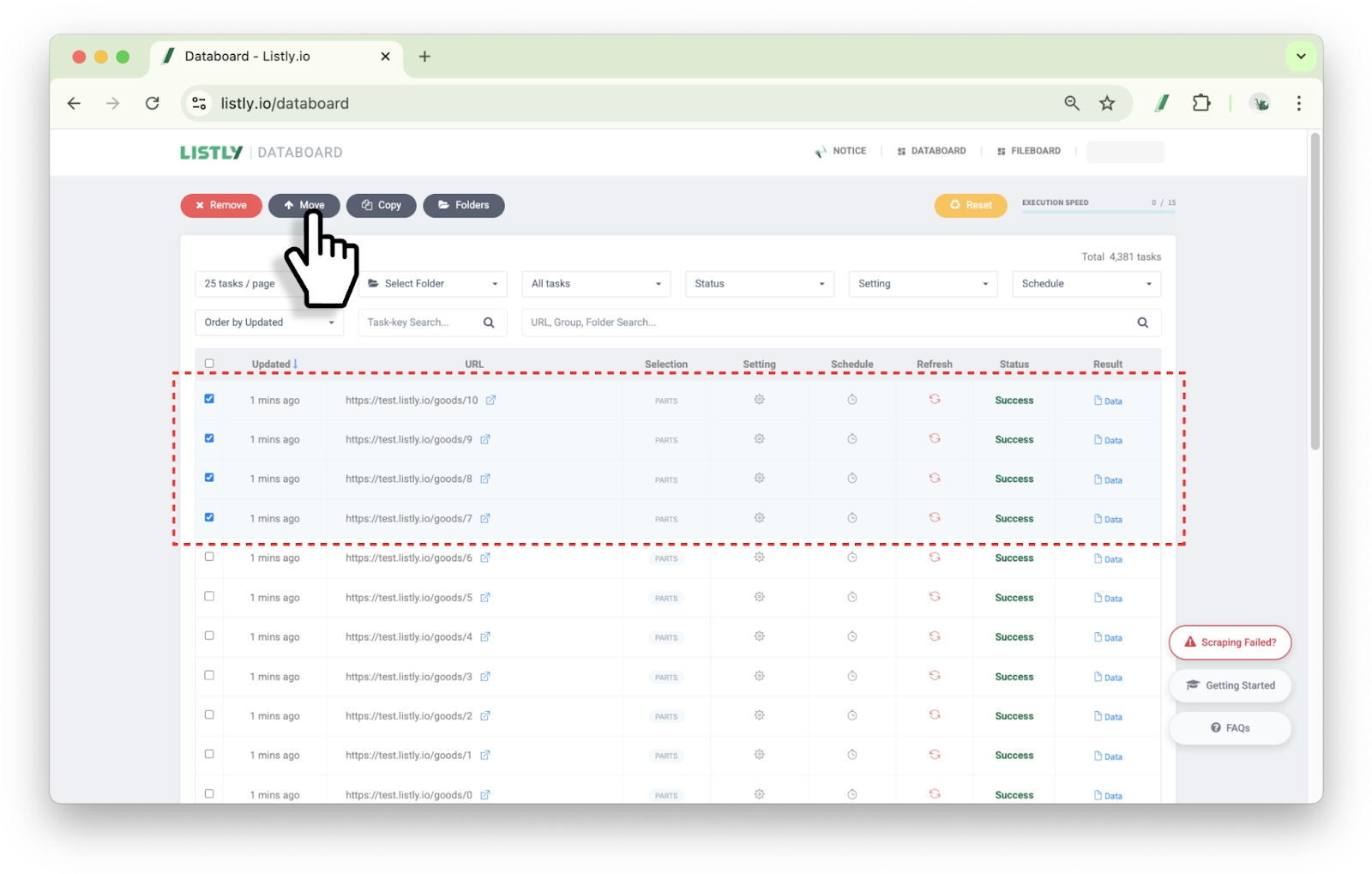This screenshot has width=1372, height=874.
Task: Click the Listly extension icon in toolbar
Action: pyautogui.click(x=1162, y=103)
